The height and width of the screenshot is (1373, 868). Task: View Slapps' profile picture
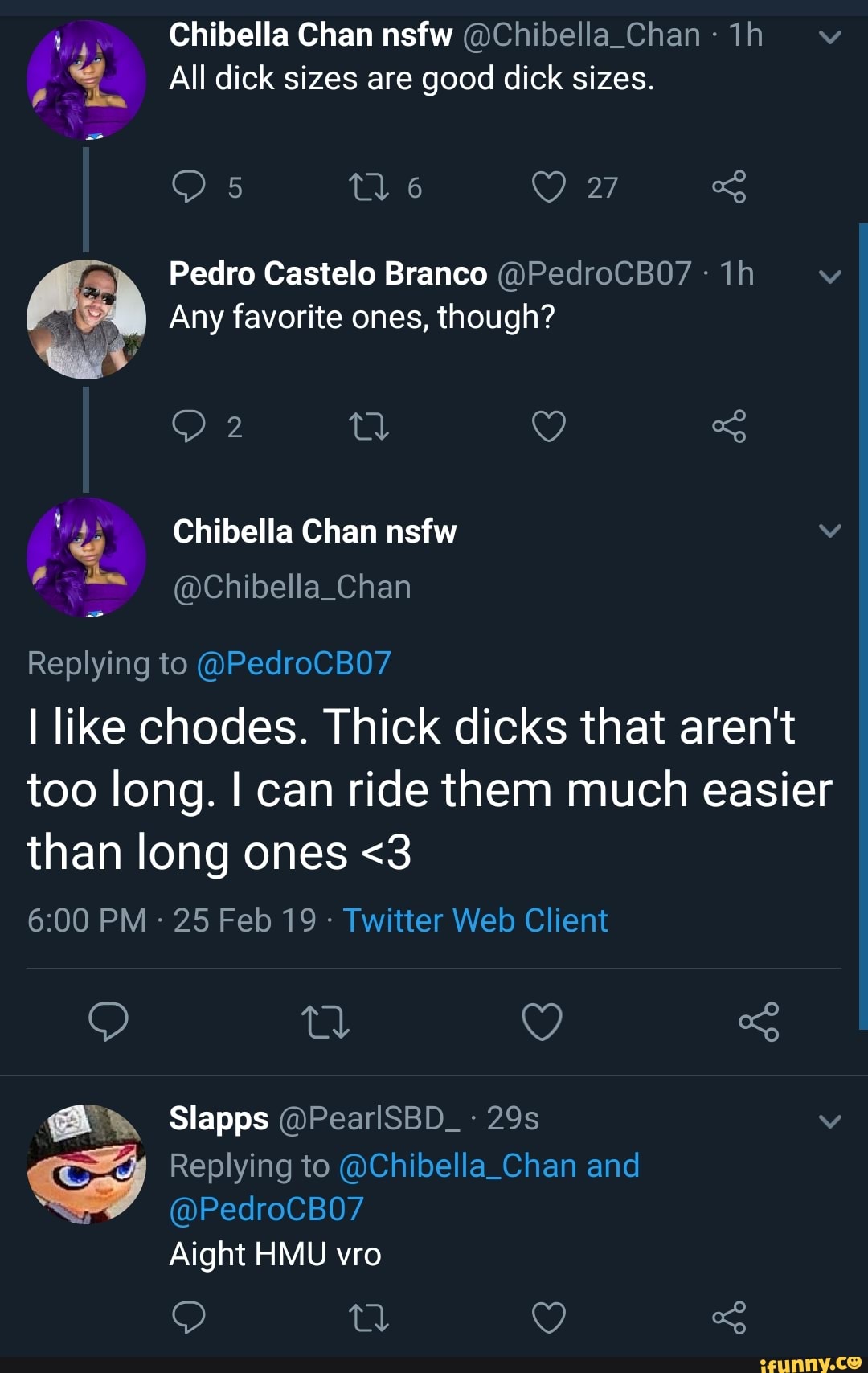tap(86, 1164)
